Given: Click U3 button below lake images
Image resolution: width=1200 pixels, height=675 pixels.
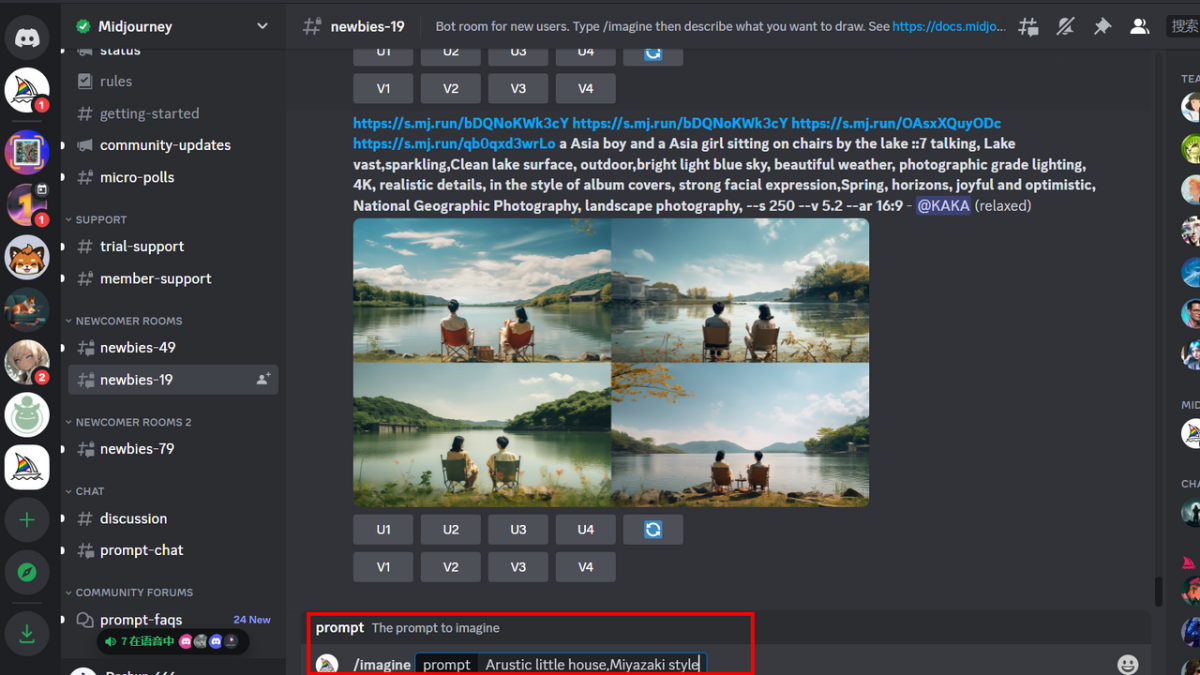Looking at the screenshot, I should click(x=518, y=529).
